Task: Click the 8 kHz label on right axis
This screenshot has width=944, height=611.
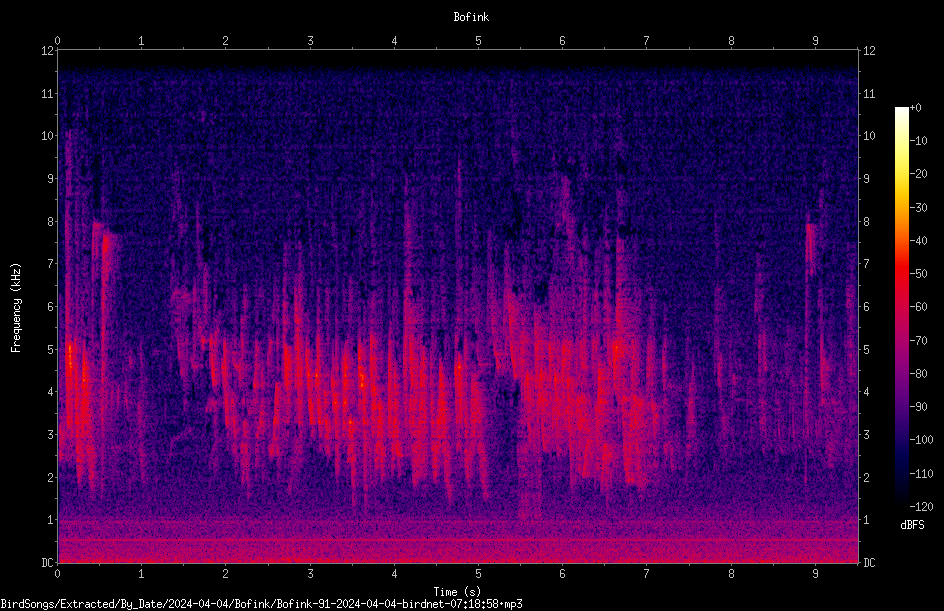Action: pos(867,222)
